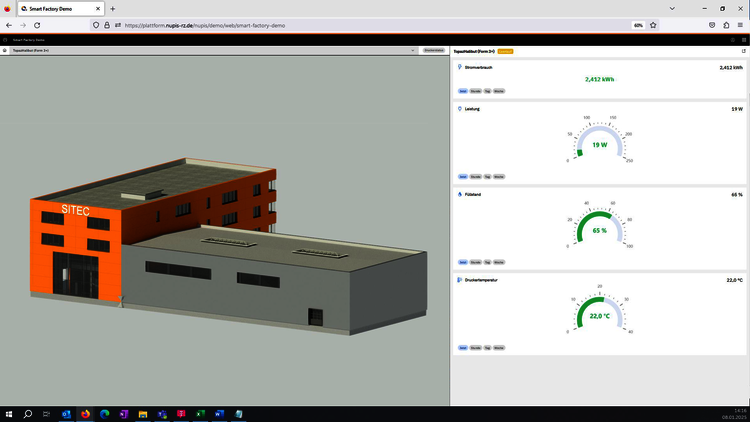
Task: Select 'Tag' range under Füllstand
Action: tap(487, 262)
